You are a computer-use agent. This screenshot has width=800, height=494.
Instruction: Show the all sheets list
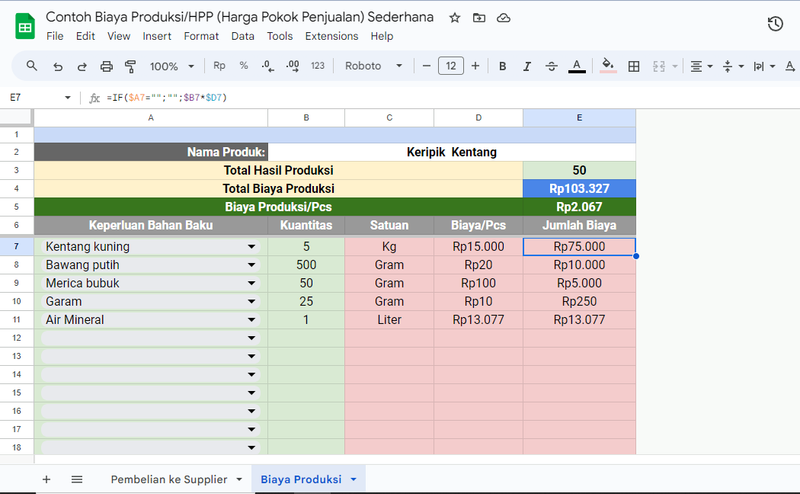(77, 479)
